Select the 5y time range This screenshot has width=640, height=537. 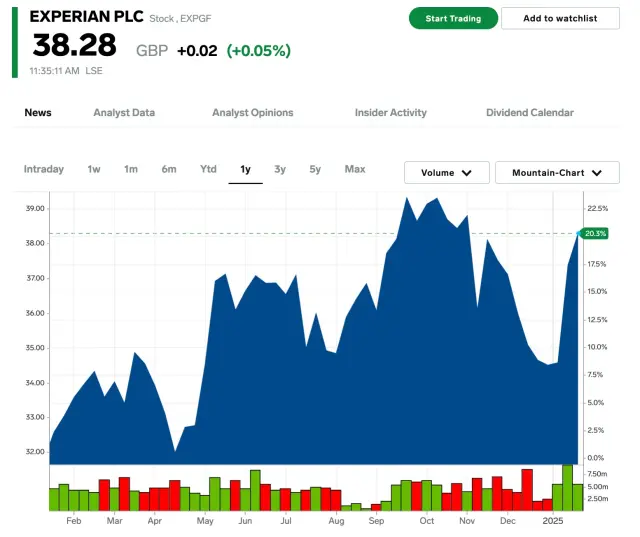(315, 169)
